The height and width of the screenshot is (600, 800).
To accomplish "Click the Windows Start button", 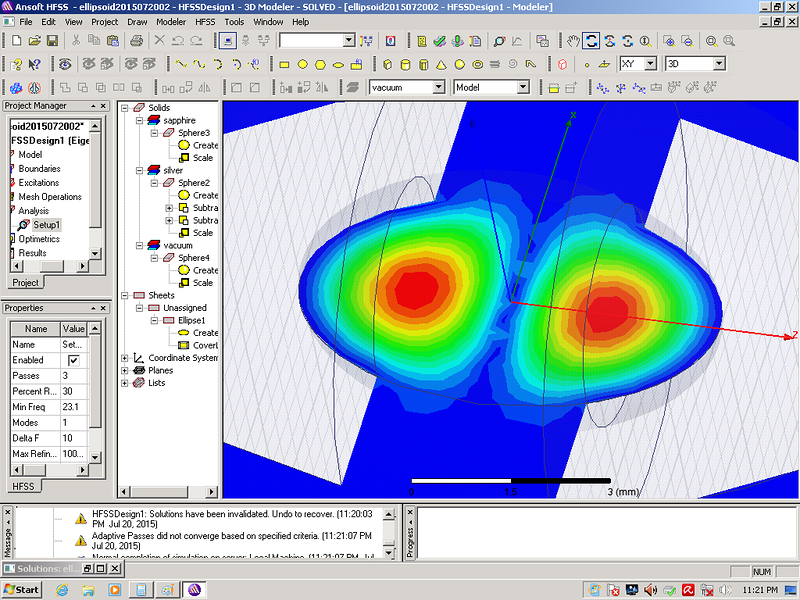I will pos(21,589).
